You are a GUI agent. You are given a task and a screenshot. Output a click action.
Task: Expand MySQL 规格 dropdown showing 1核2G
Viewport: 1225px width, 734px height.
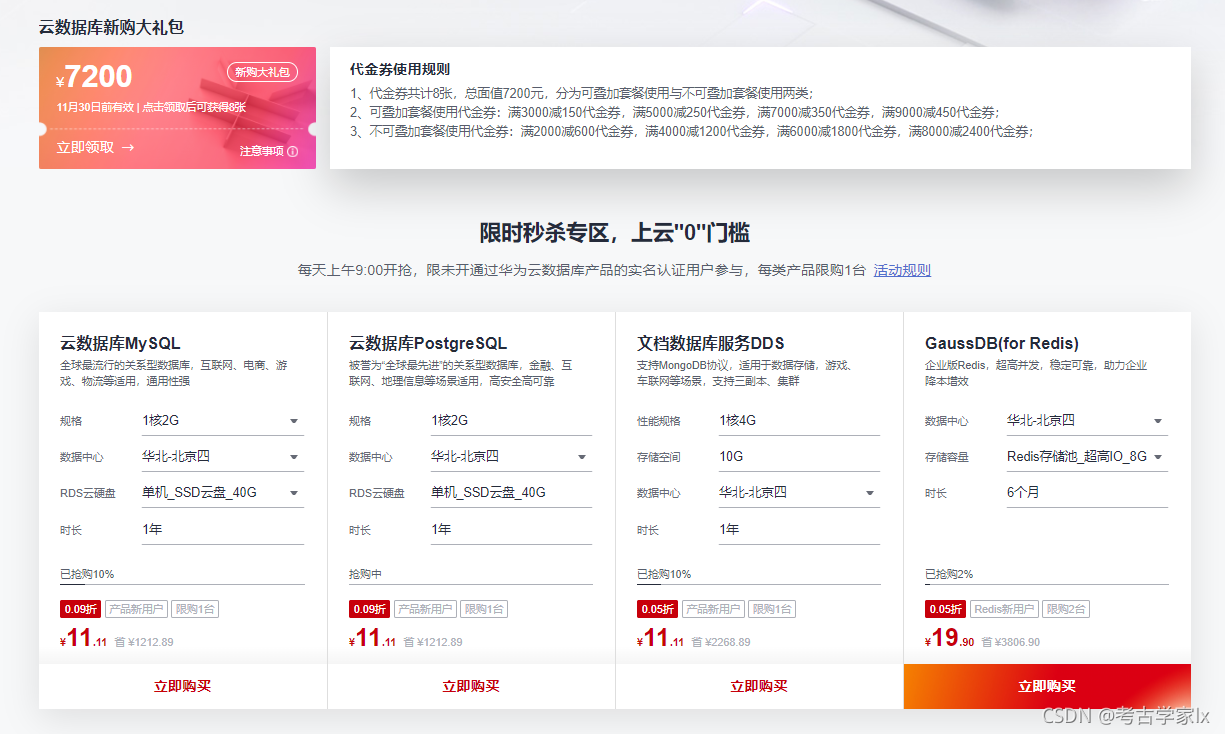pyautogui.click(x=223, y=421)
